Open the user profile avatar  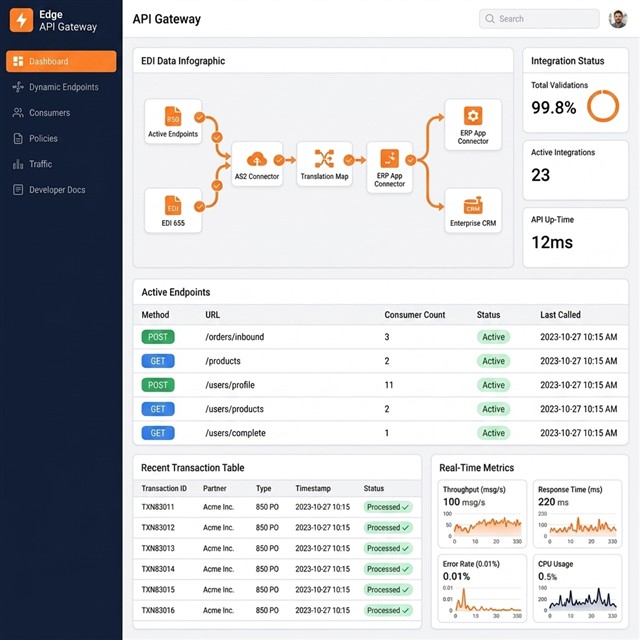pos(618,19)
